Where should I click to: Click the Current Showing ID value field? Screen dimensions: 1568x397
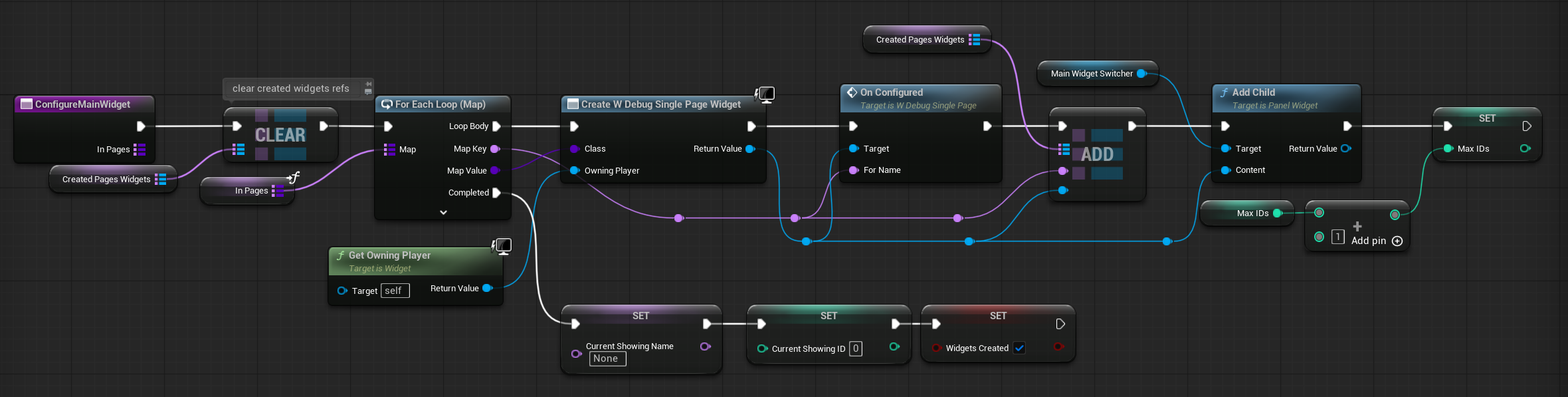(856, 348)
